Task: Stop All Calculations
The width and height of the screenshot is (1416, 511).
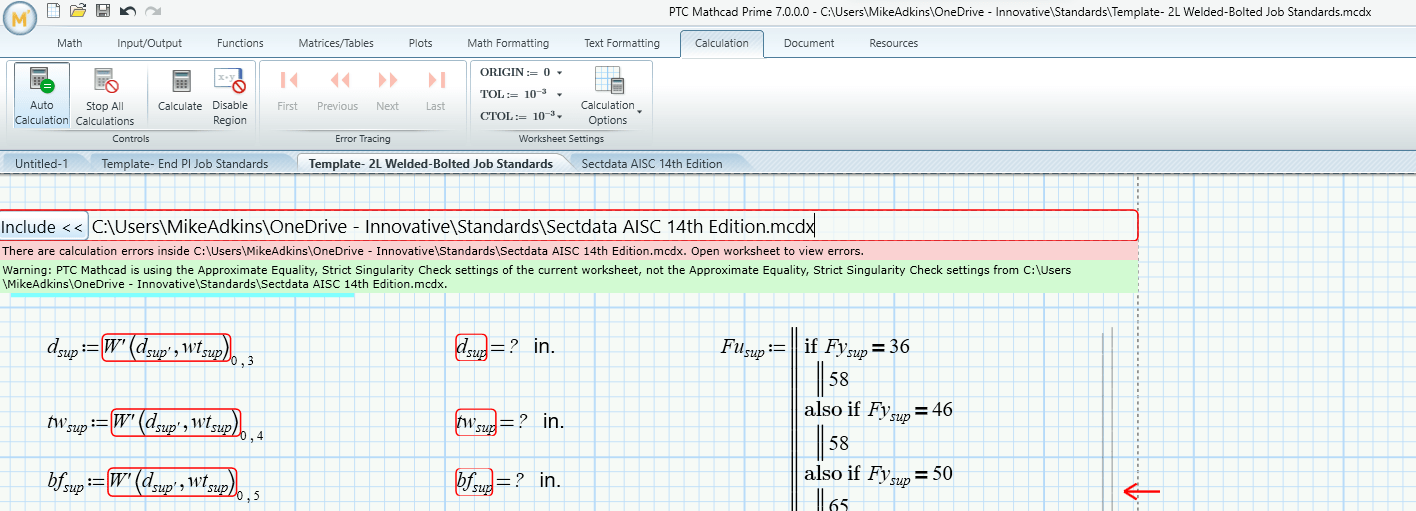Action: coord(104,96)
